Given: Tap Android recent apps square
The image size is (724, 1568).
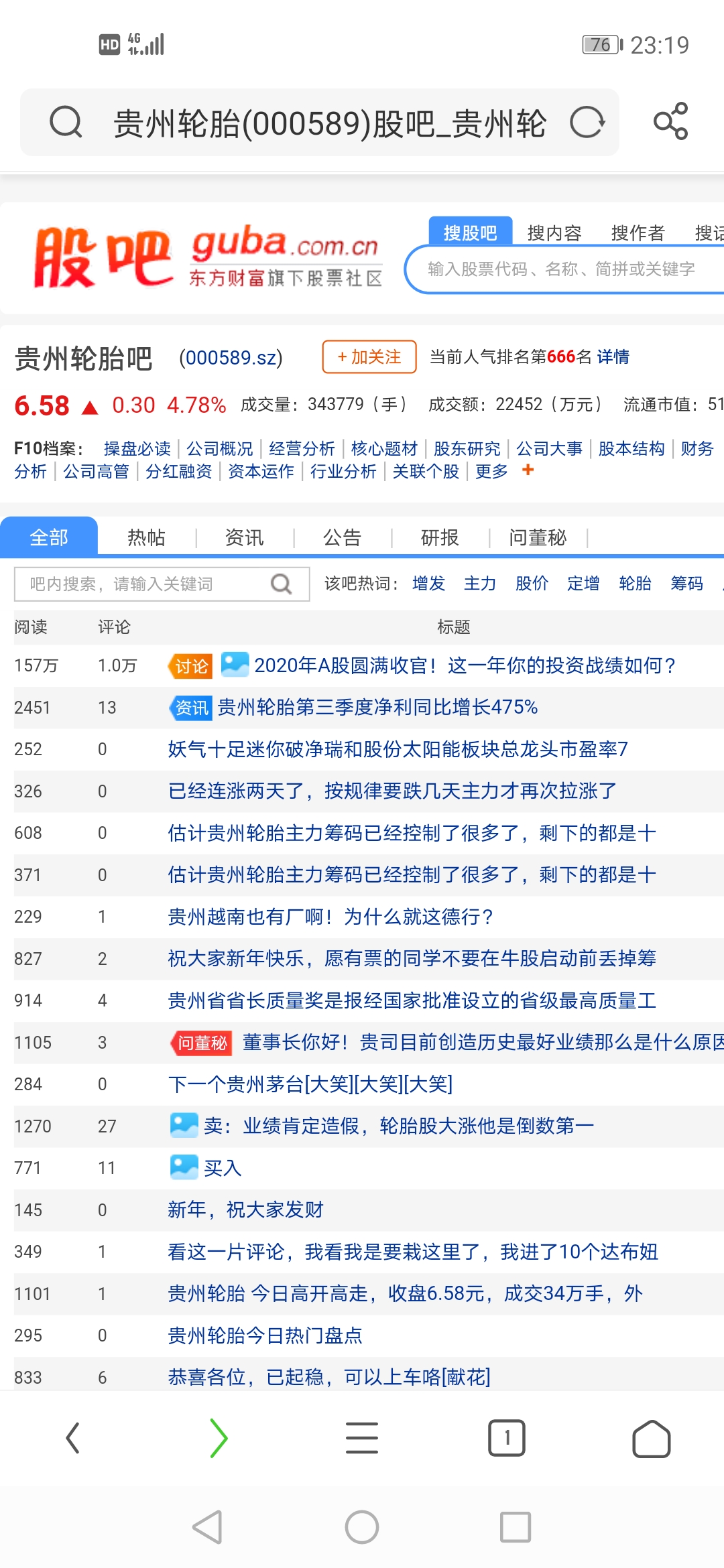Looking at the screenshot, I should point(516,1527).
